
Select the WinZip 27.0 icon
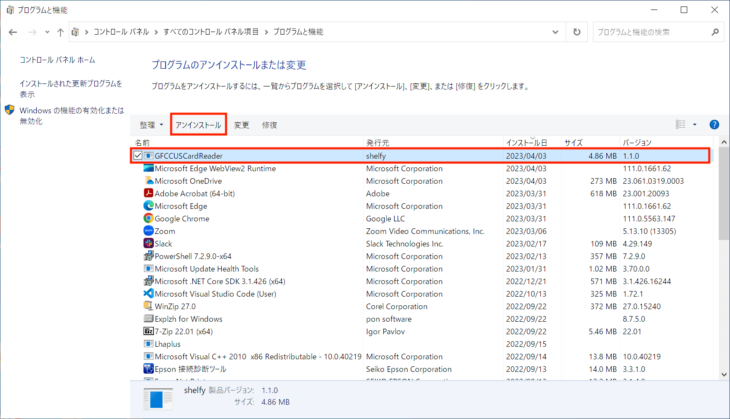(149, 306)
